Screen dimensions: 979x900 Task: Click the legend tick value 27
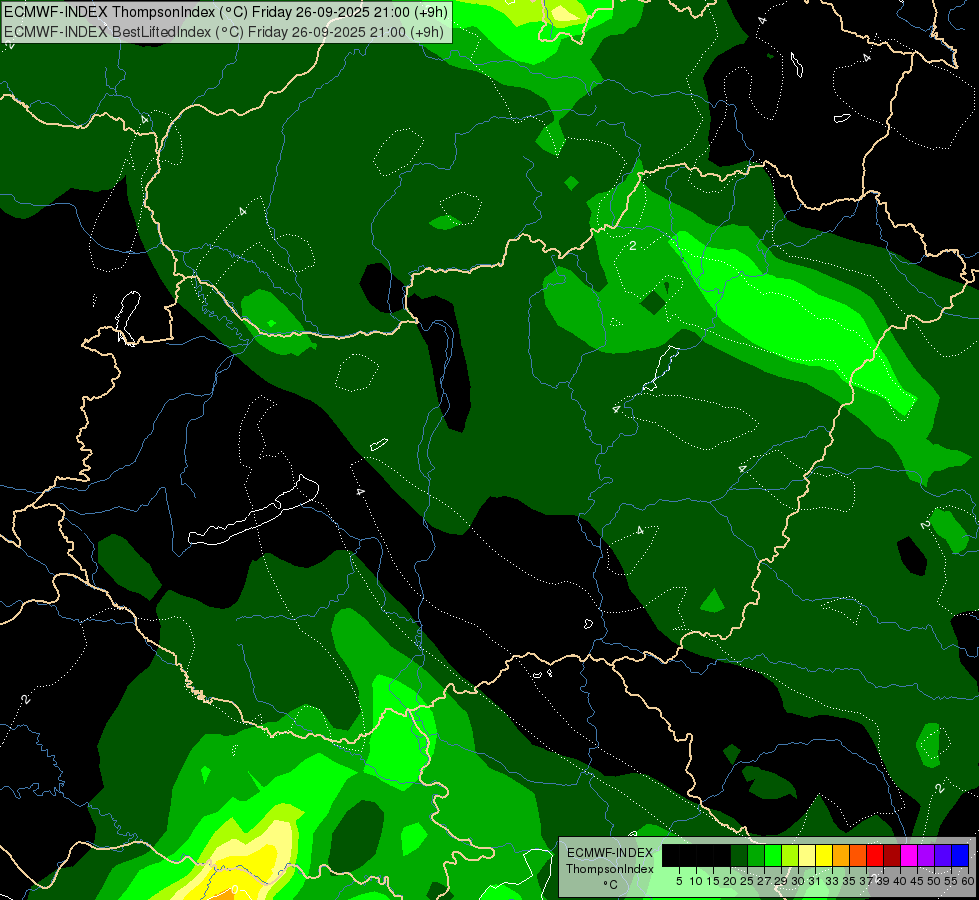coord(764,881)
